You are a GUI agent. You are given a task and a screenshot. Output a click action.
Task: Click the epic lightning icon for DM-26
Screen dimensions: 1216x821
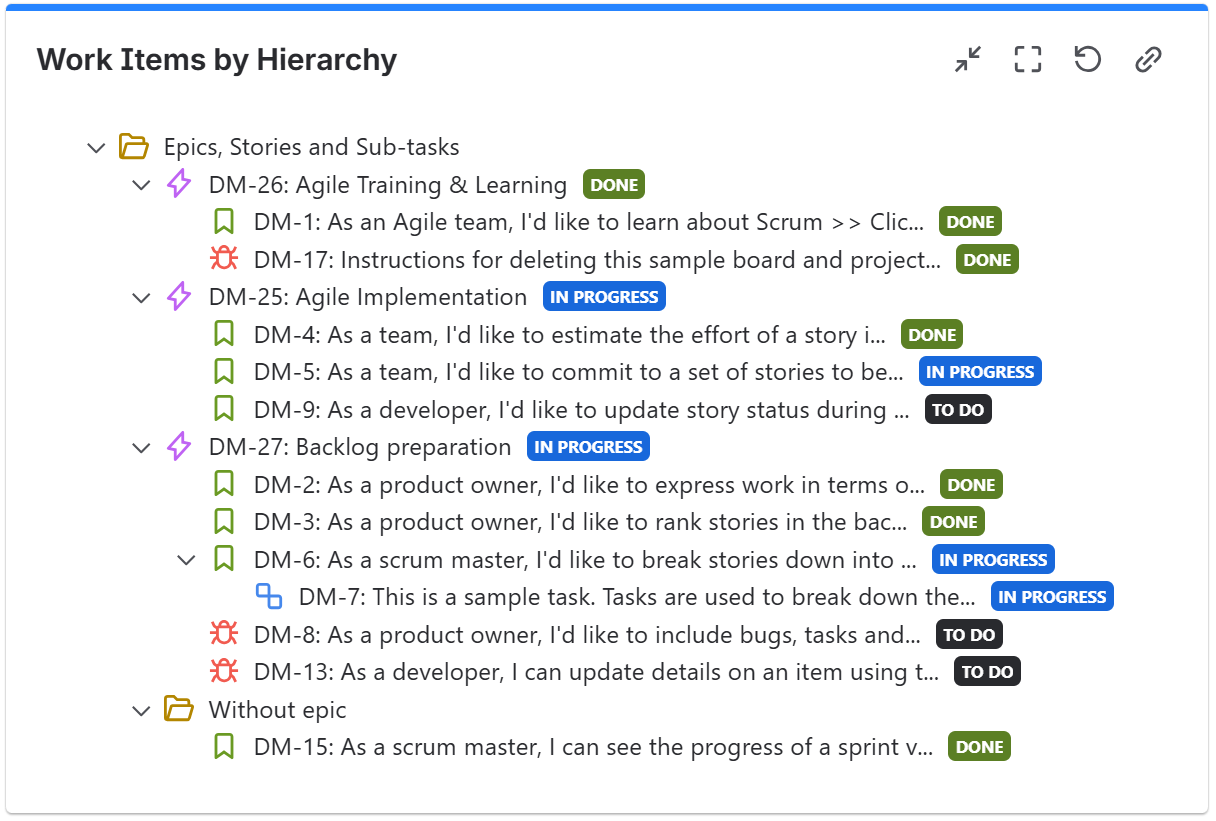pyautogui.click(x=179, y=185)
